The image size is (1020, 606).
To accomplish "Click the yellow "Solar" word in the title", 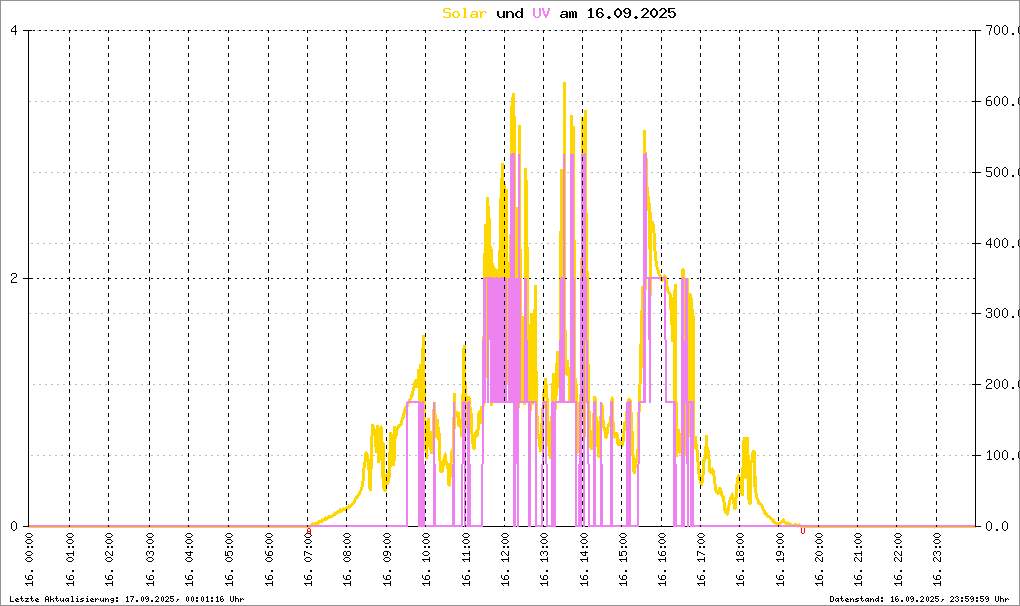I will (x=465, y=13).
